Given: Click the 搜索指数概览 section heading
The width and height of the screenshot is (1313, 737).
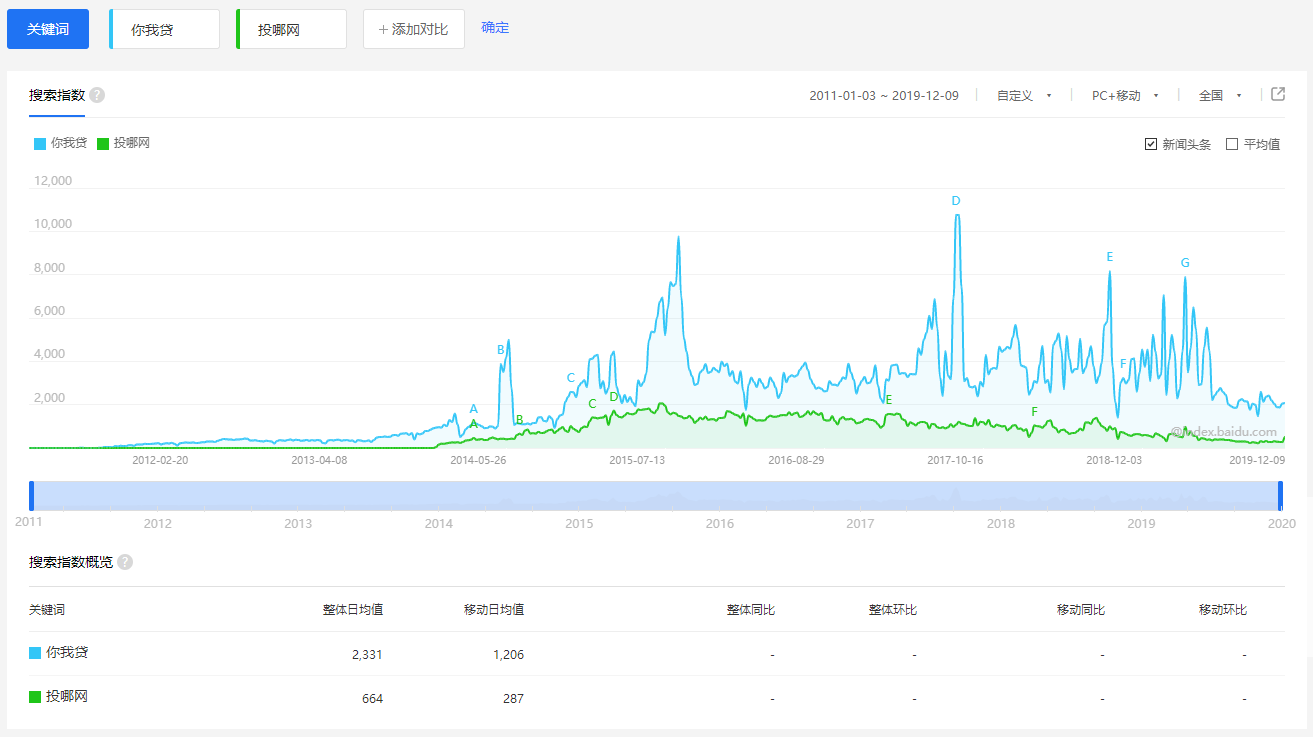Looking at the screenshot, I should pos(71,562).
